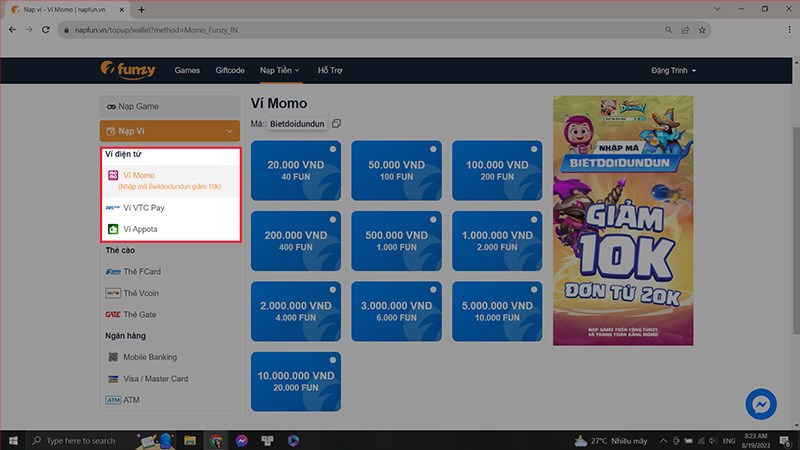The image size is (800, 450).
Task: Switch to the Nạp Game tab
Action: click(170, 106)
